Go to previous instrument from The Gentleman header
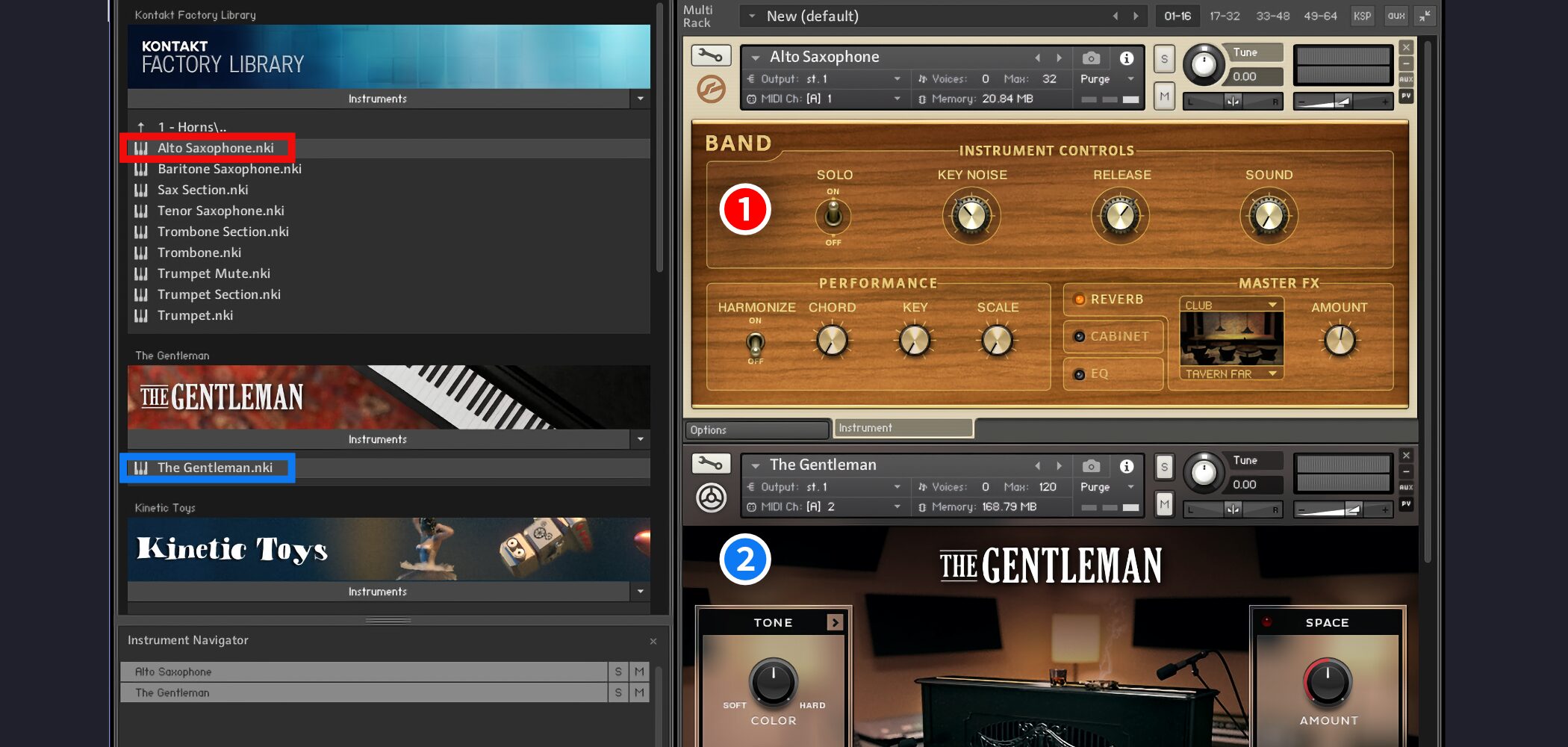The image size is (1568, 747). [1037, 466]
